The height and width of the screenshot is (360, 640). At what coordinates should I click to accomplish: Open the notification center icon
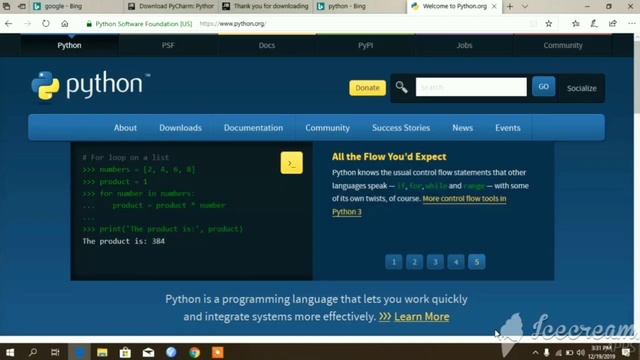pyautogui.click(x=626, y=352)
